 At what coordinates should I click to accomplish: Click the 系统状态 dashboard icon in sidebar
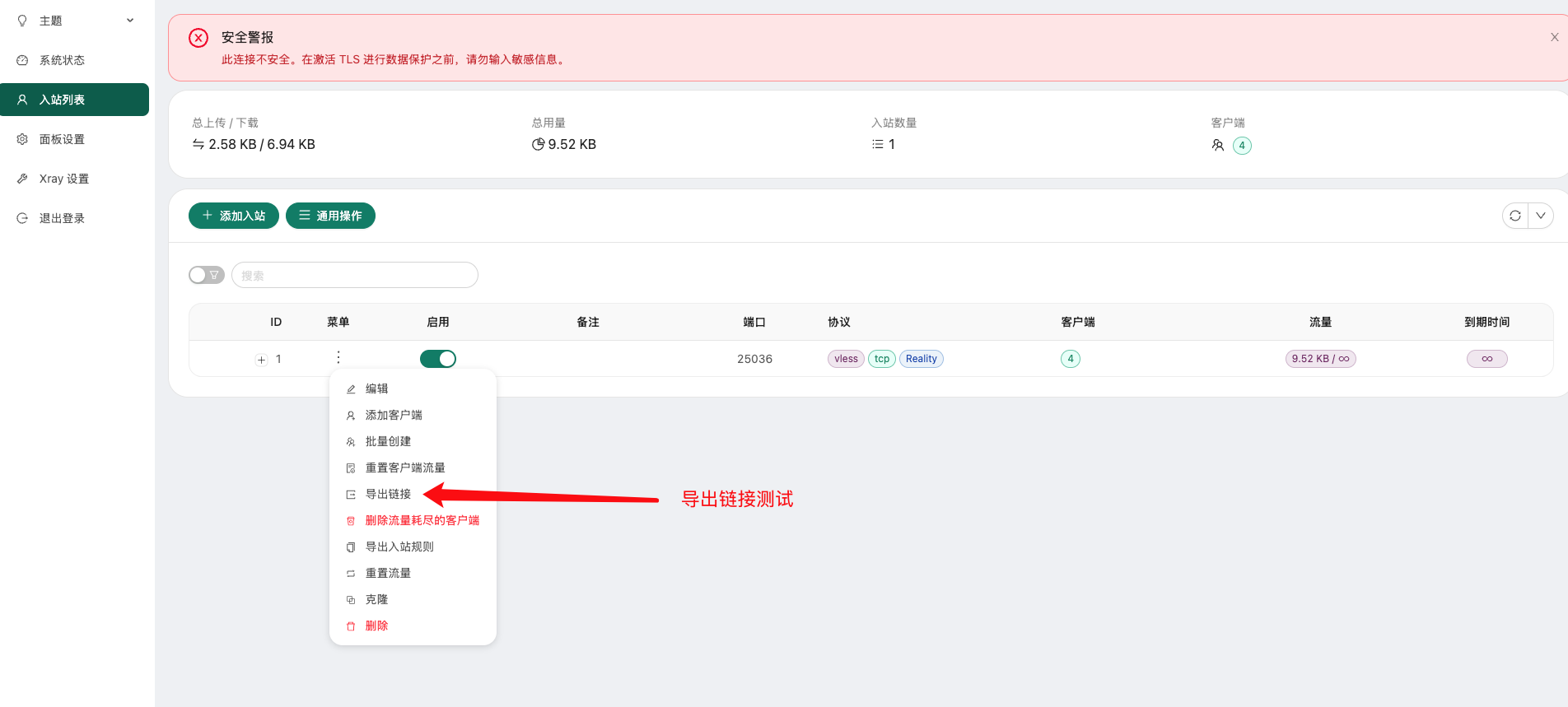click(22, 60)
